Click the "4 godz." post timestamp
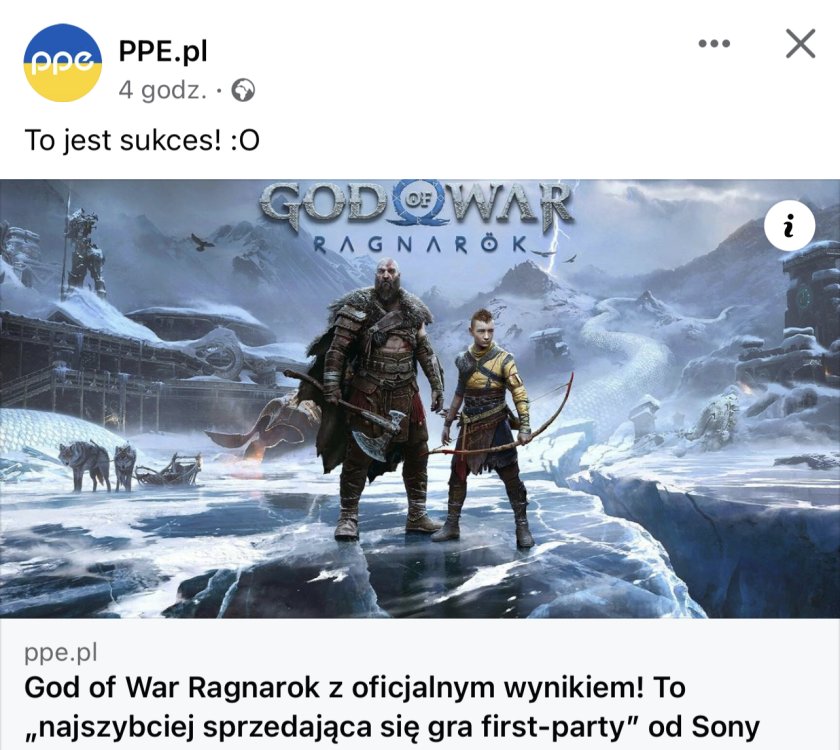This screenshot has width=840, height=750. (x=162, y=90)
